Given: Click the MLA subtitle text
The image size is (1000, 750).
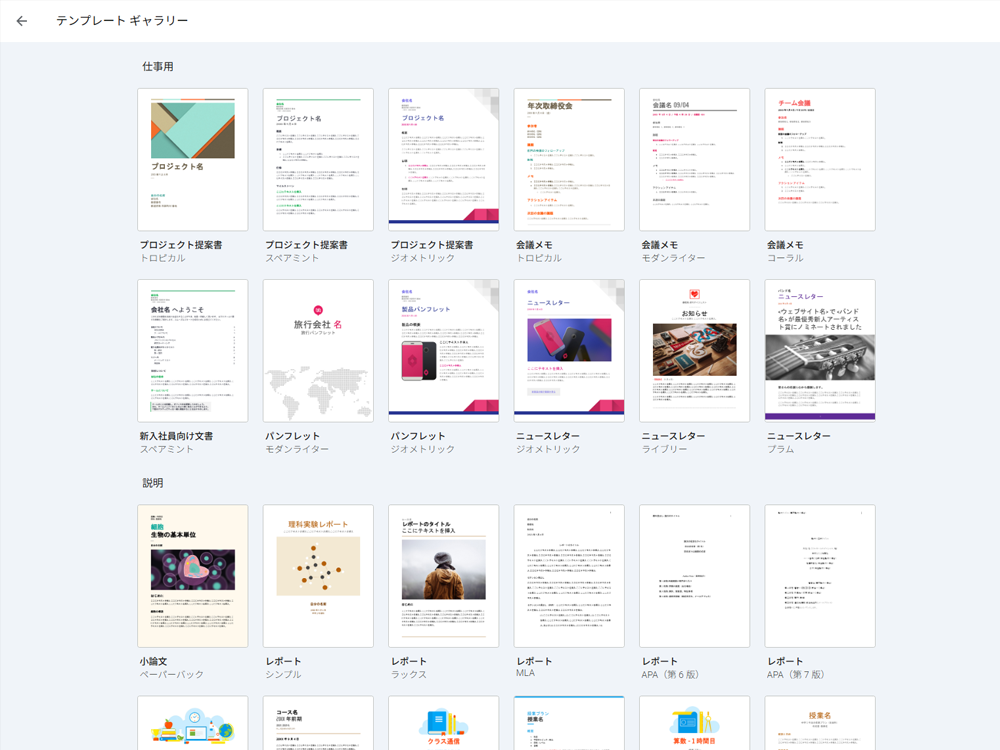Looking at the screenshot, I should click(526, 673).
